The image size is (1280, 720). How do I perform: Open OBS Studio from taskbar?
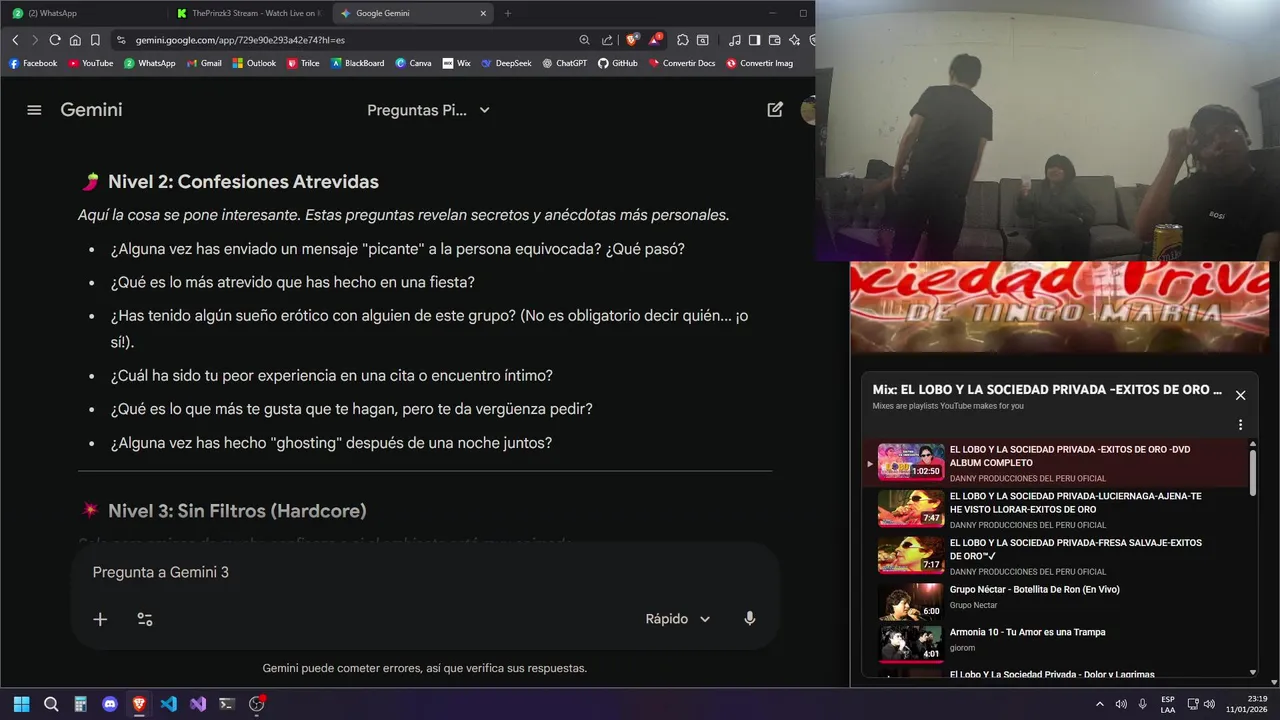coord(256,704)
